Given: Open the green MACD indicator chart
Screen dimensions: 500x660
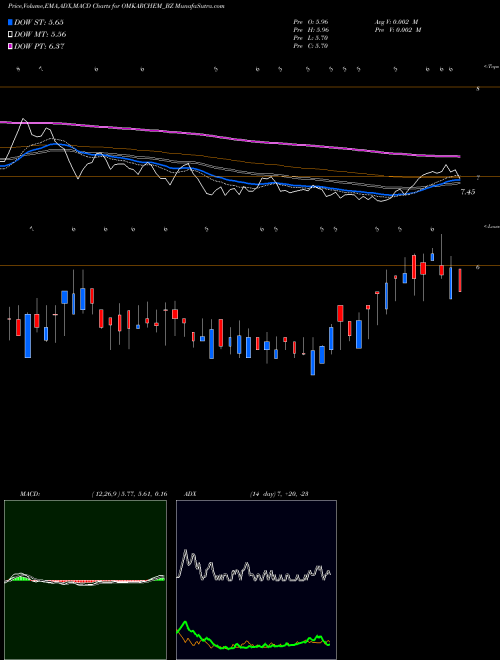Looking at the screenshot, I should pyautogui.click(x=85, y=580).
